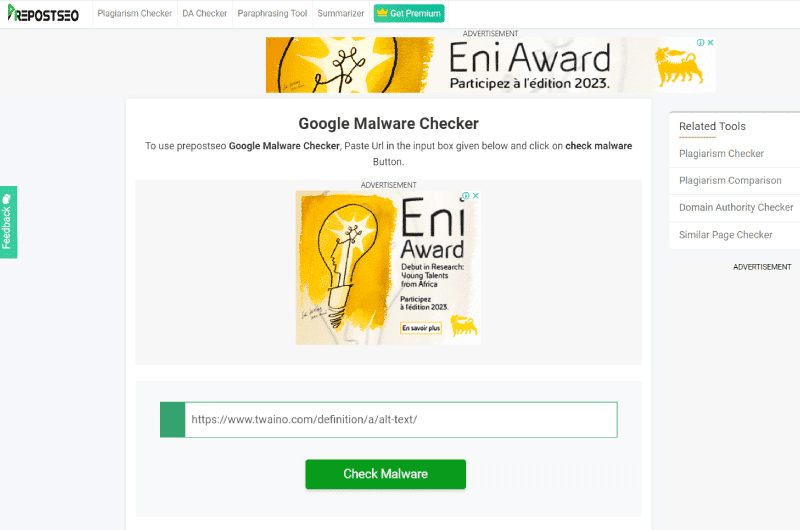Screen dimensions: 800x530
Task: Open Plagiarism Checker under Related Tools
Action: tap(721, 154)
